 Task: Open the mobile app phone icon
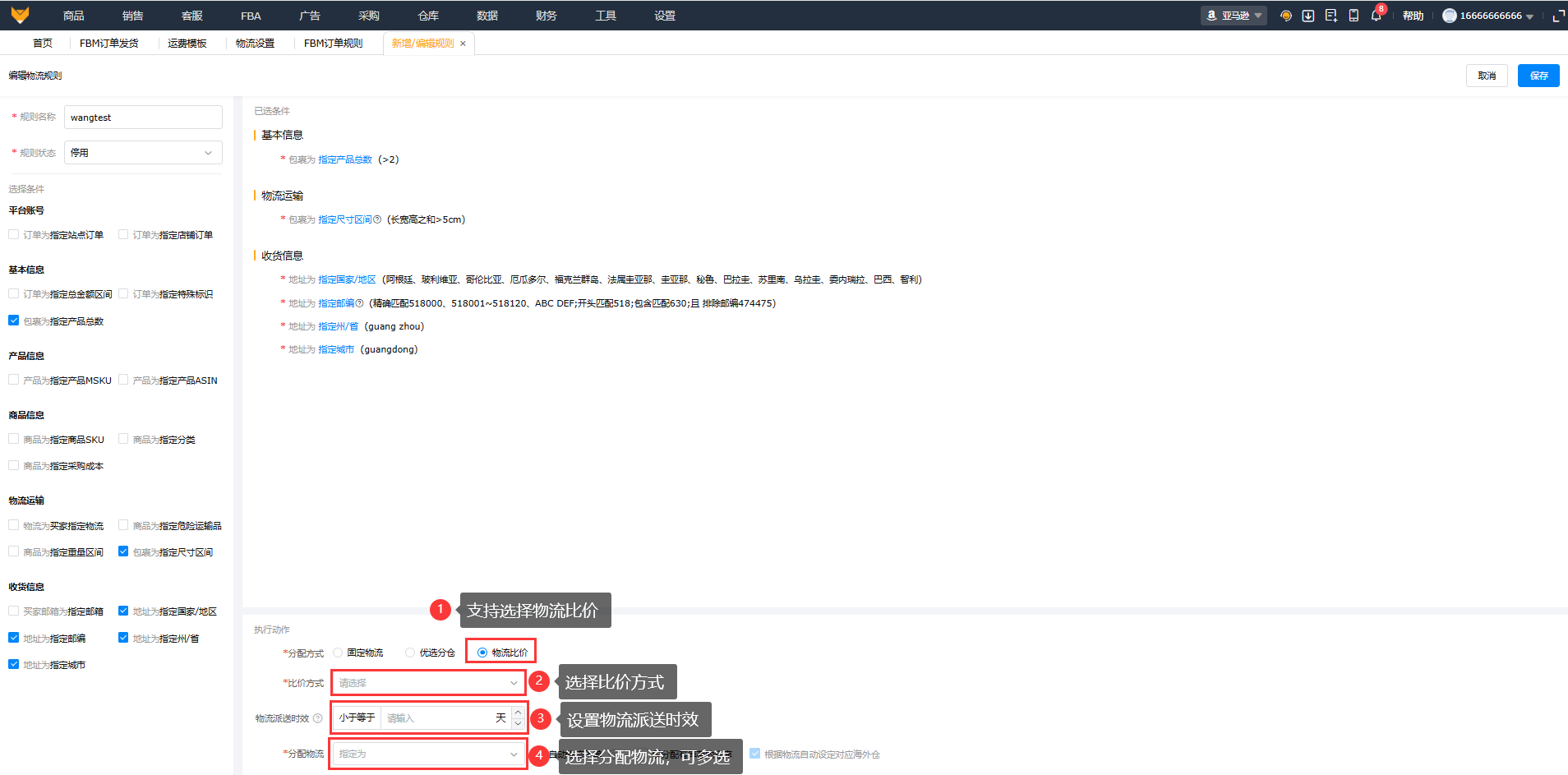click(1354, 16)
